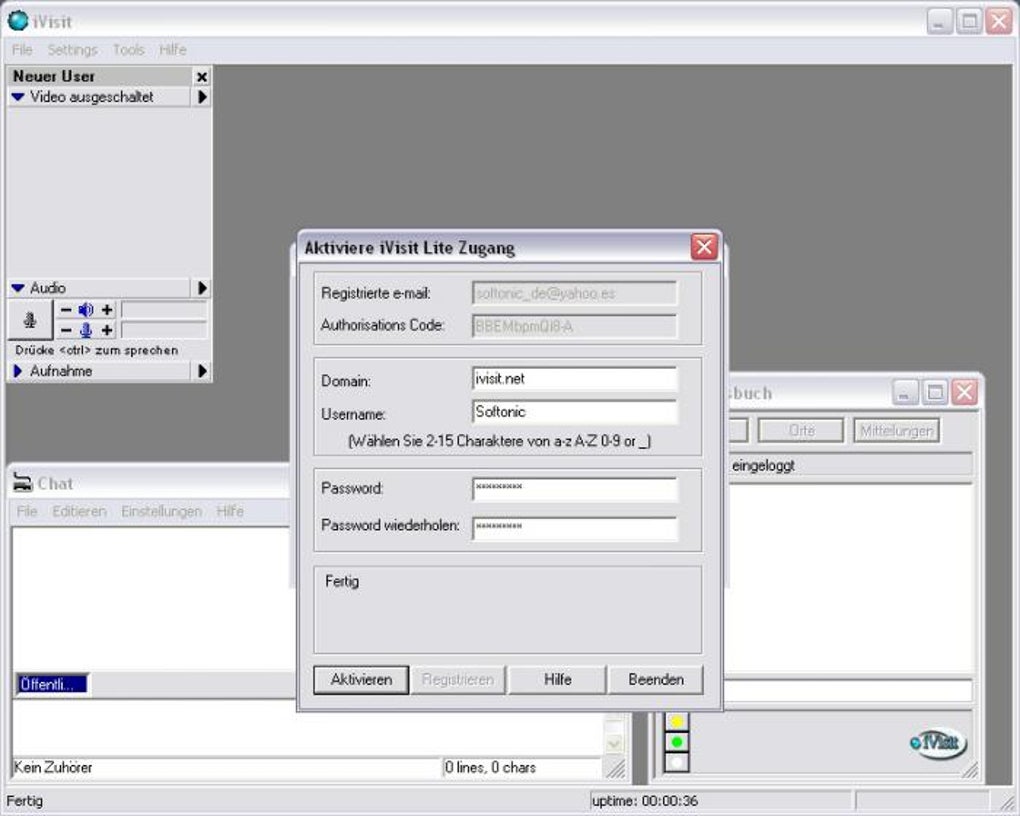The width and height of the screenshot is (1020, 816).
Task: Click the speaker volume level bar
Action: click(x=164, y=310)
